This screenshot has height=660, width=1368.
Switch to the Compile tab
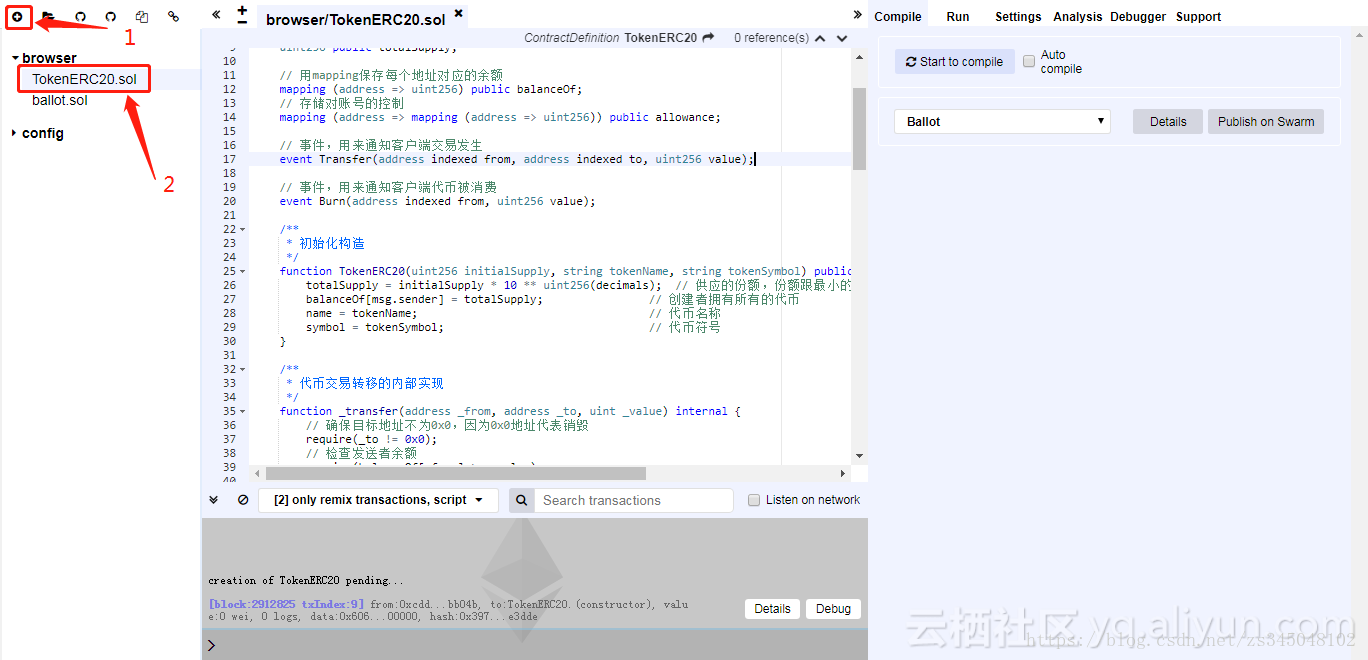tap(898, 16)
